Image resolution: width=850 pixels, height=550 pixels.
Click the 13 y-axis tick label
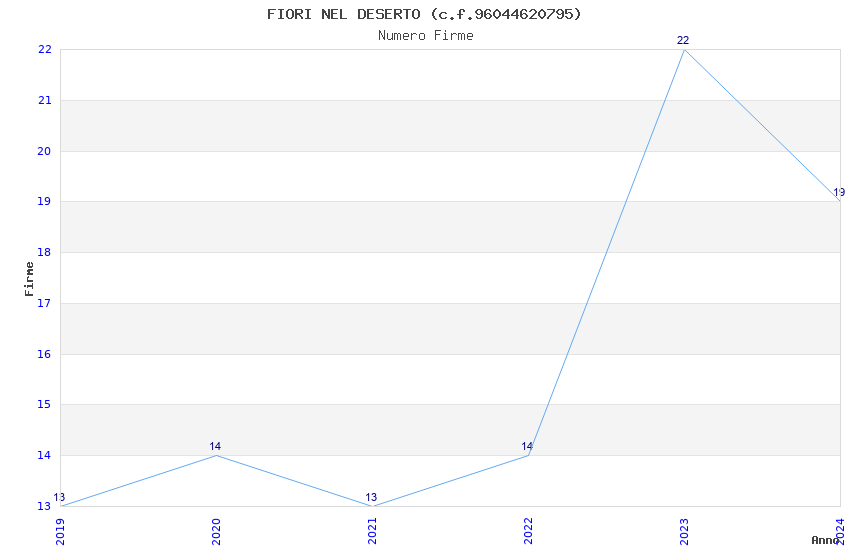click(x=44, y=506)
